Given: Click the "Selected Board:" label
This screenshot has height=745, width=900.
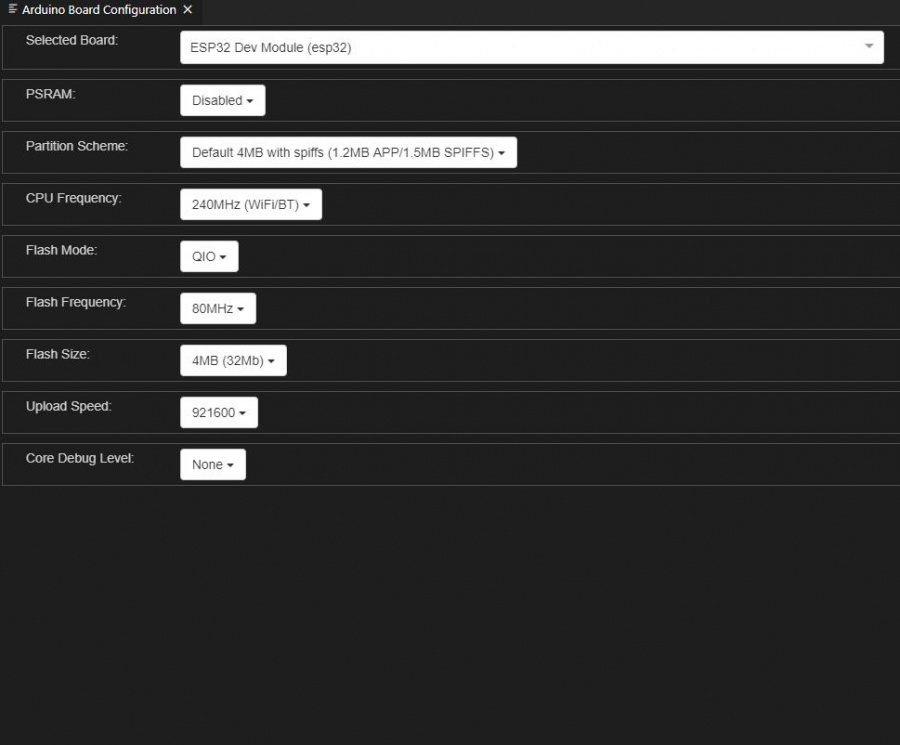Looking at the screenshot, I should point(71,40).
